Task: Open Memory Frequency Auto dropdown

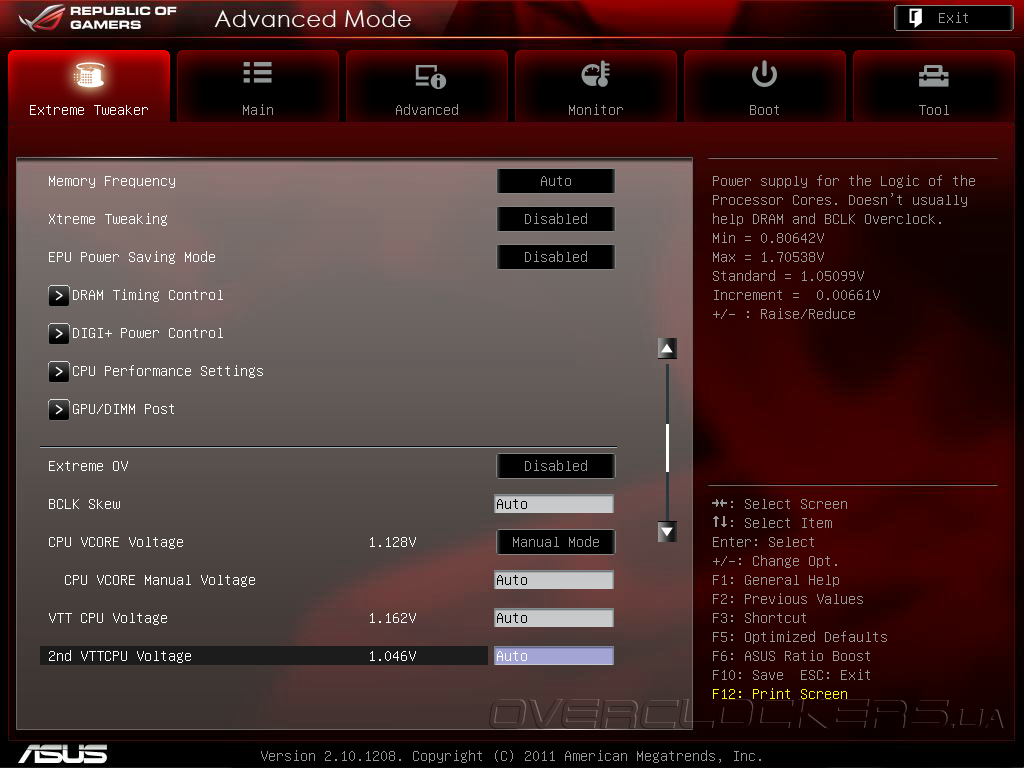Action: [x=556, y=181]
